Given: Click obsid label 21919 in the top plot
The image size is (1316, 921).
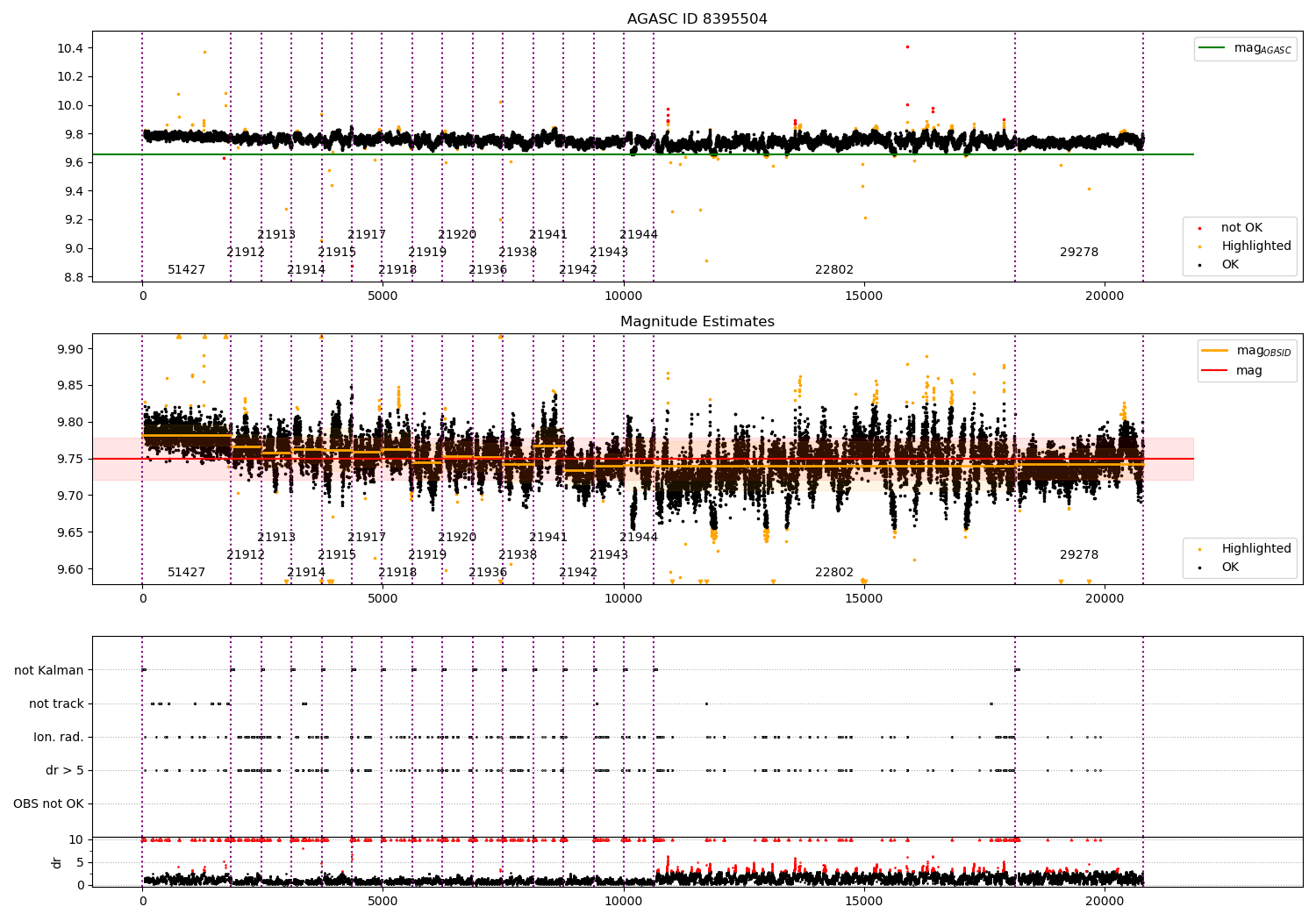Looking at the screenshot, I should (427, 252).
